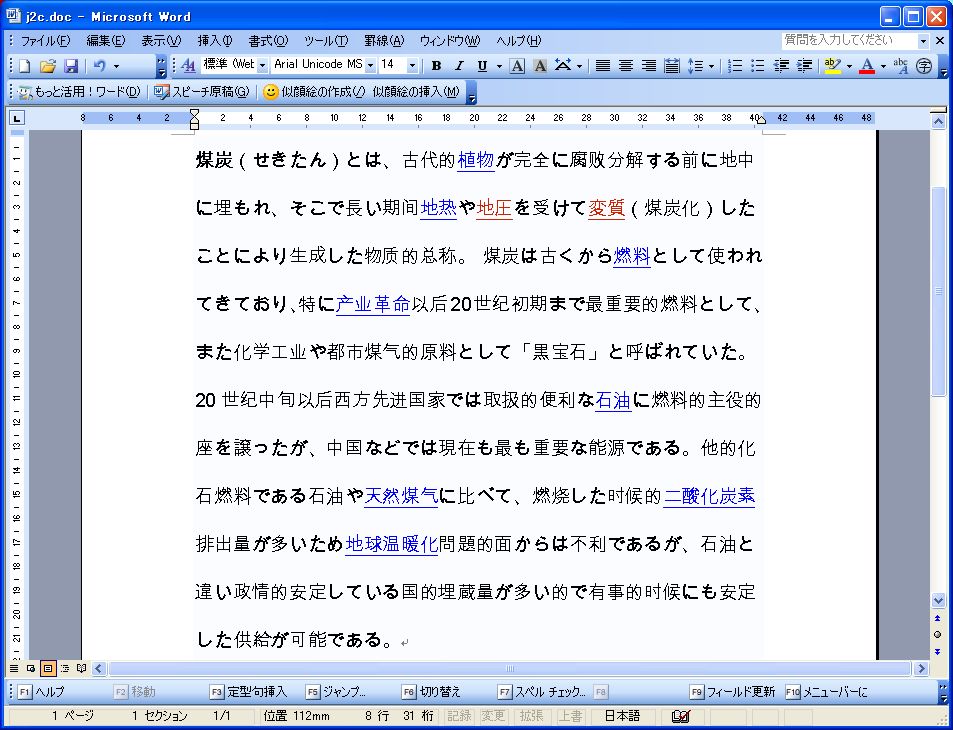Screen dimensions: 953x730
Task: Open the 挿入 menu
Action: click(x=215, y=41)
